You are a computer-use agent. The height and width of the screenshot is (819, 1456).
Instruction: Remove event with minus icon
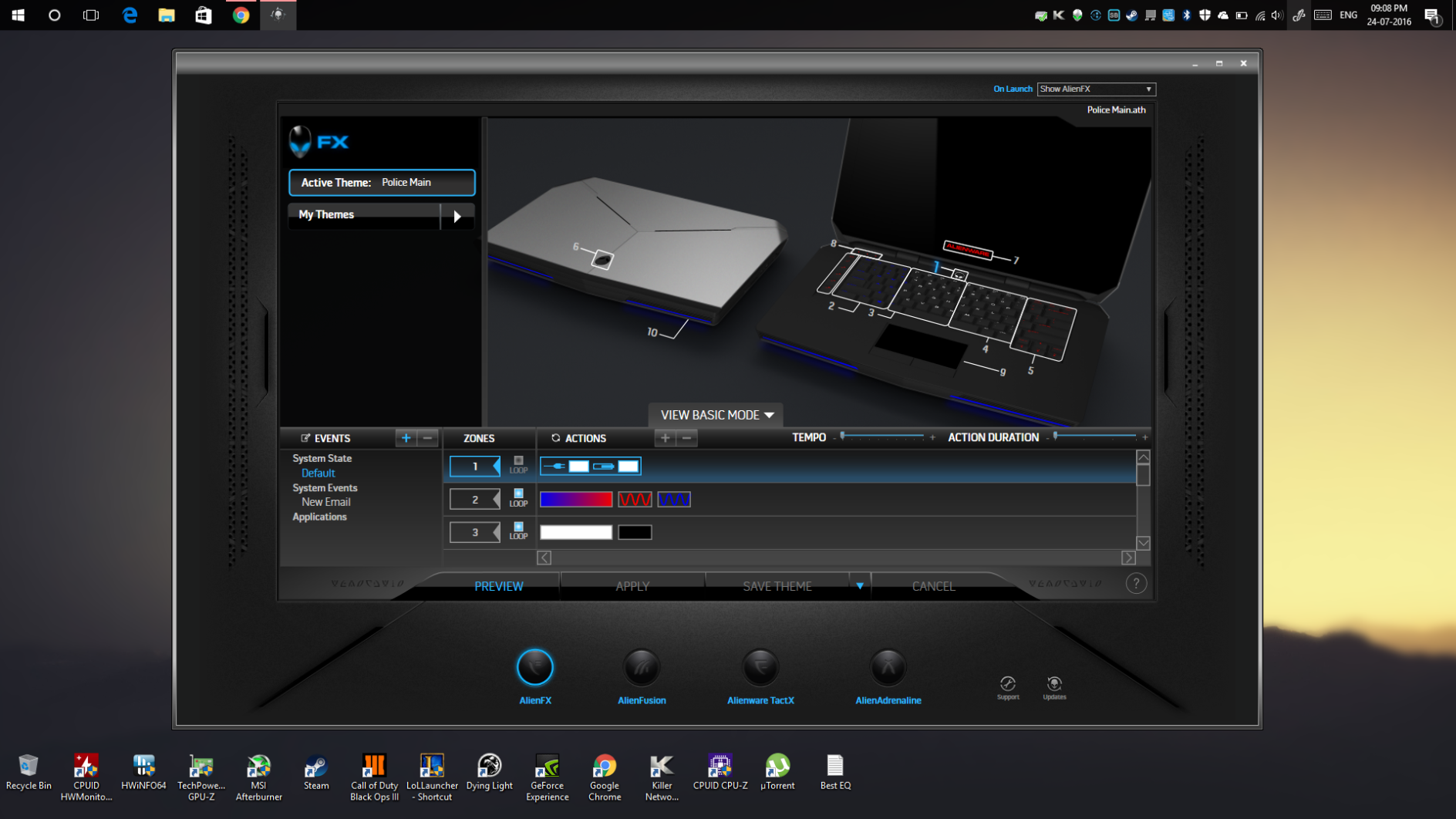pos(427,438)
